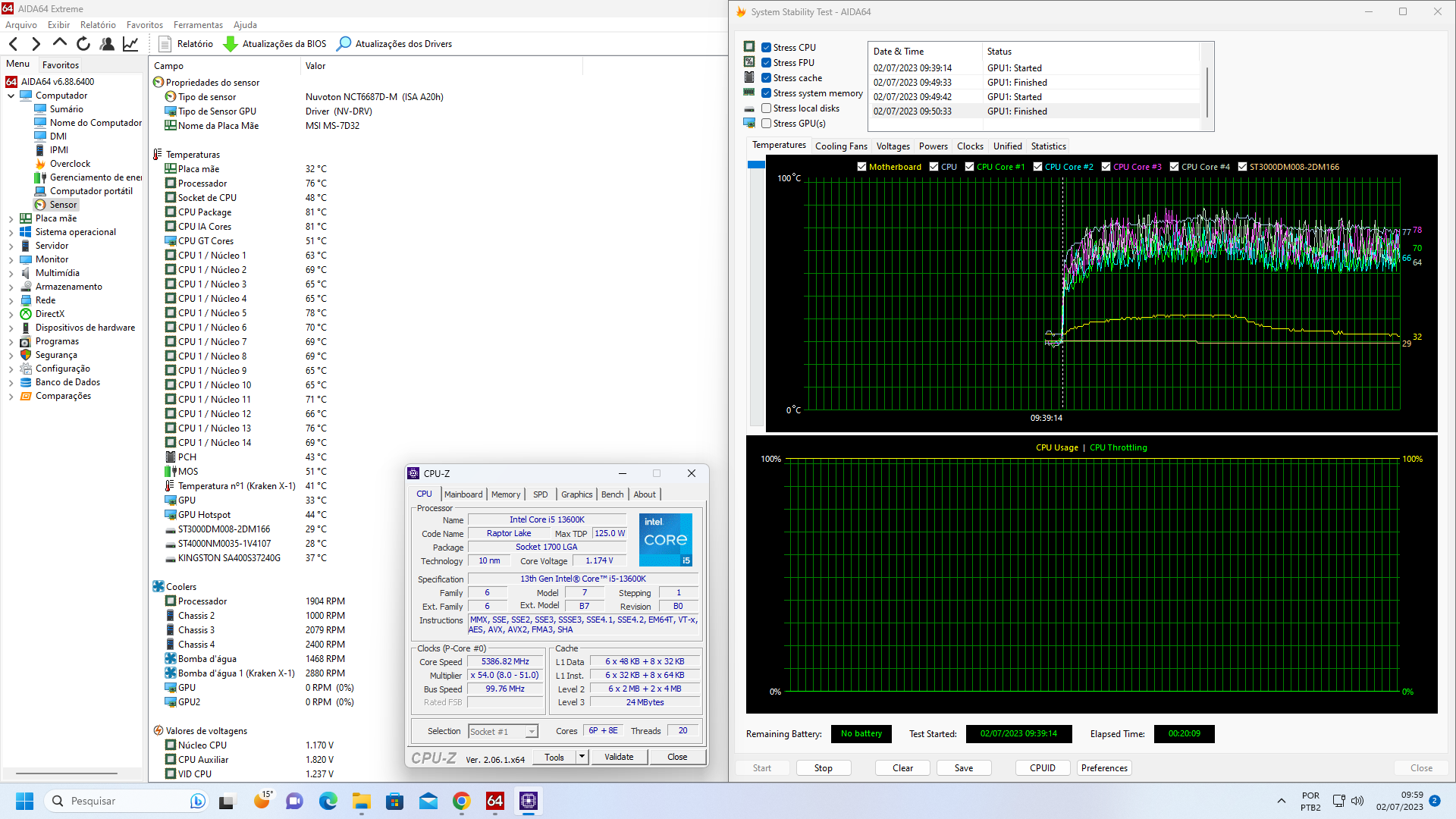The image size is (1456, 819).
Task: Switch to Statistics tab in stability test
Action: (x=1048, y=146)
